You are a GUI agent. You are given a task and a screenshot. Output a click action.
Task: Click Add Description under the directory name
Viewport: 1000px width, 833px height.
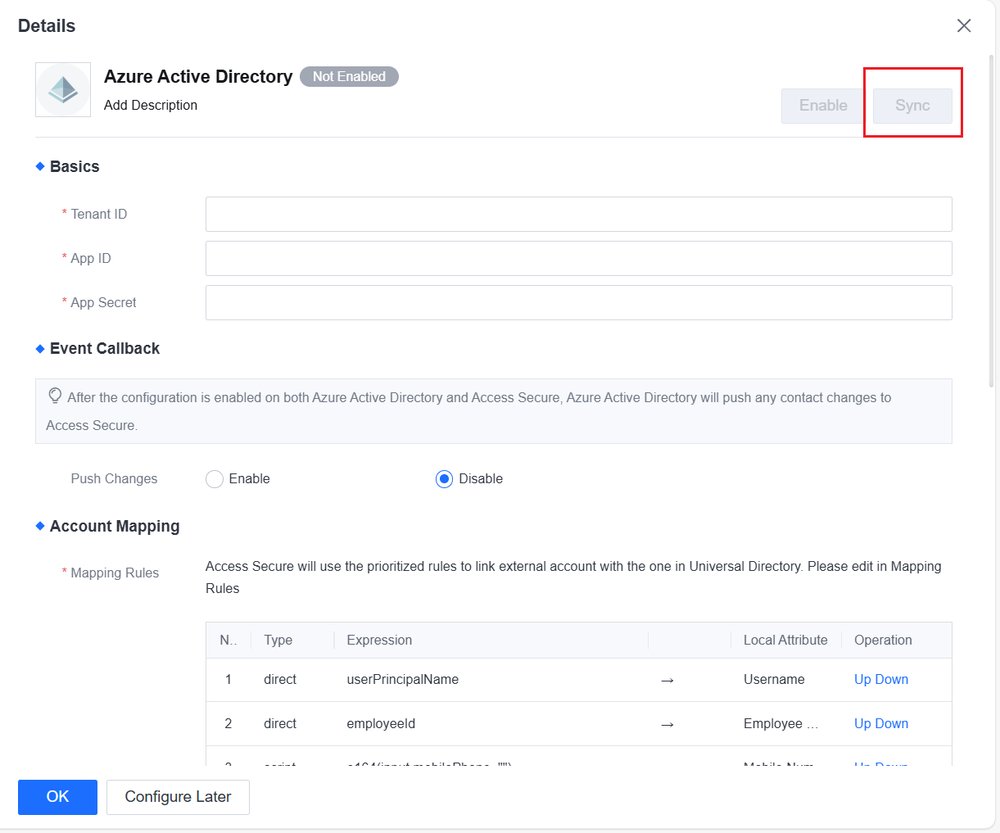coord(151,105)
